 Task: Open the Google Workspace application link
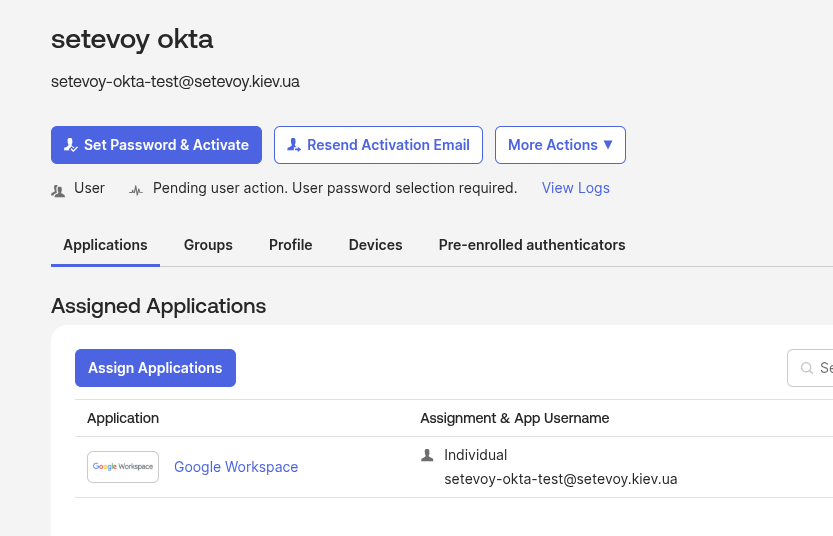click(x=236, y=467)
